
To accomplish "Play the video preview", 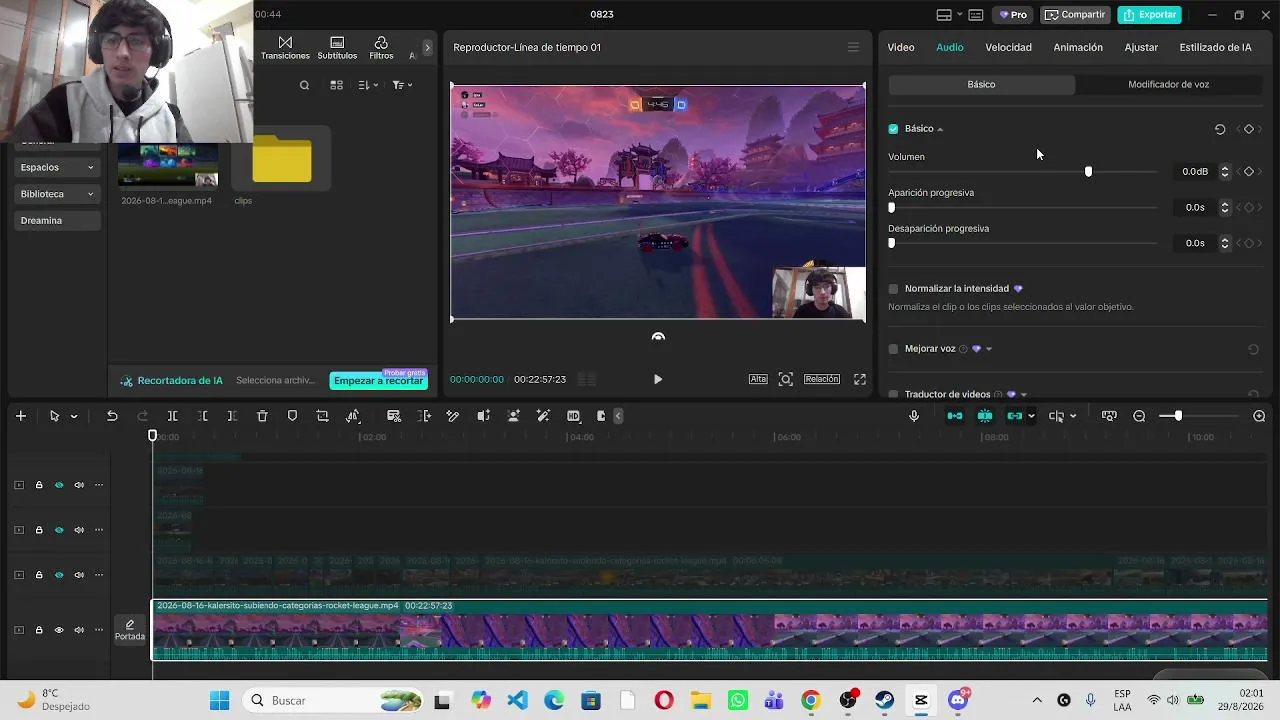I will click(657, 380).
